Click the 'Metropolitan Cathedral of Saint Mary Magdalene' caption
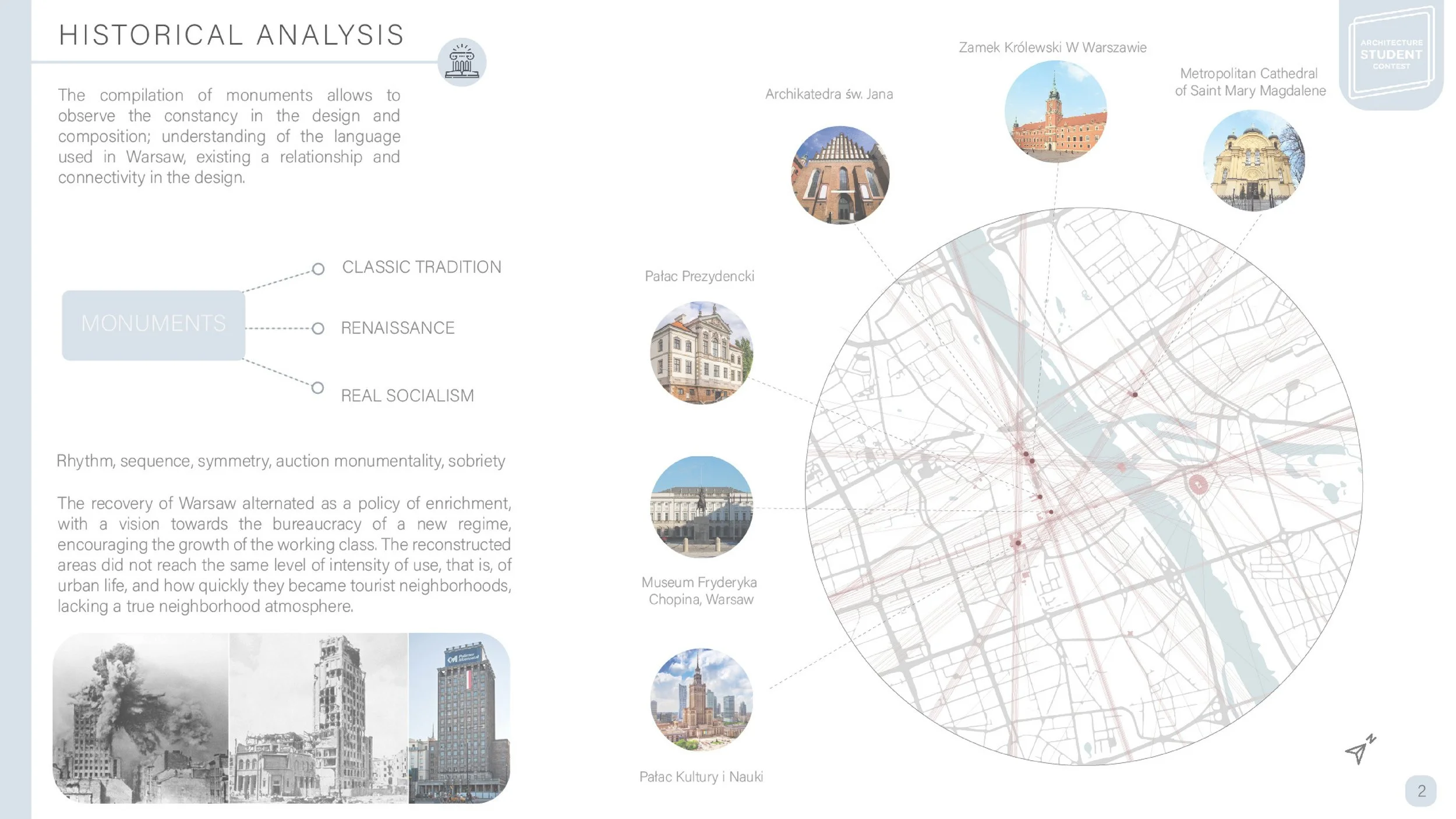 (1250, 82)
